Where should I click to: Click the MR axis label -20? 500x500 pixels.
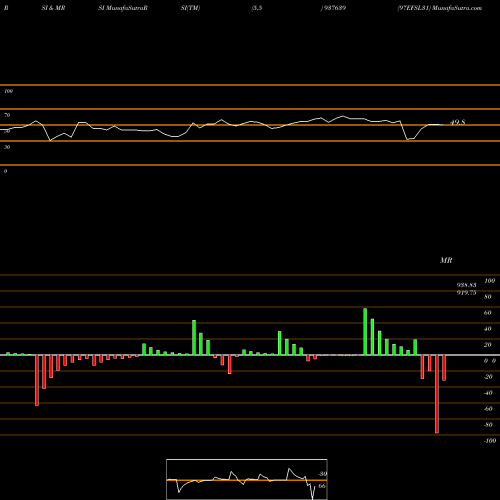tap(488, 377)
